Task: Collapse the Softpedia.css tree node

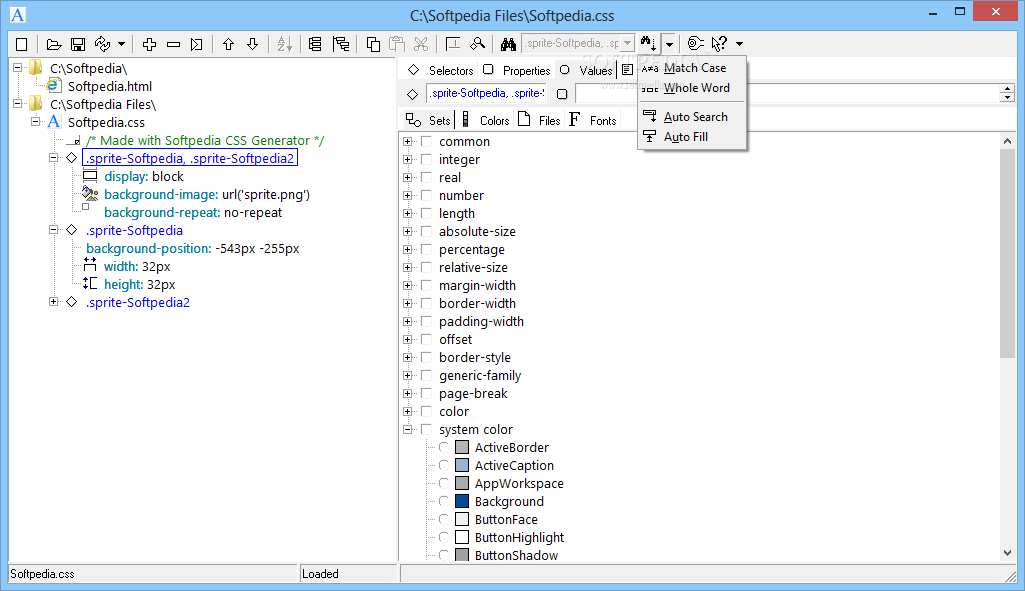Action: (36, 122)
